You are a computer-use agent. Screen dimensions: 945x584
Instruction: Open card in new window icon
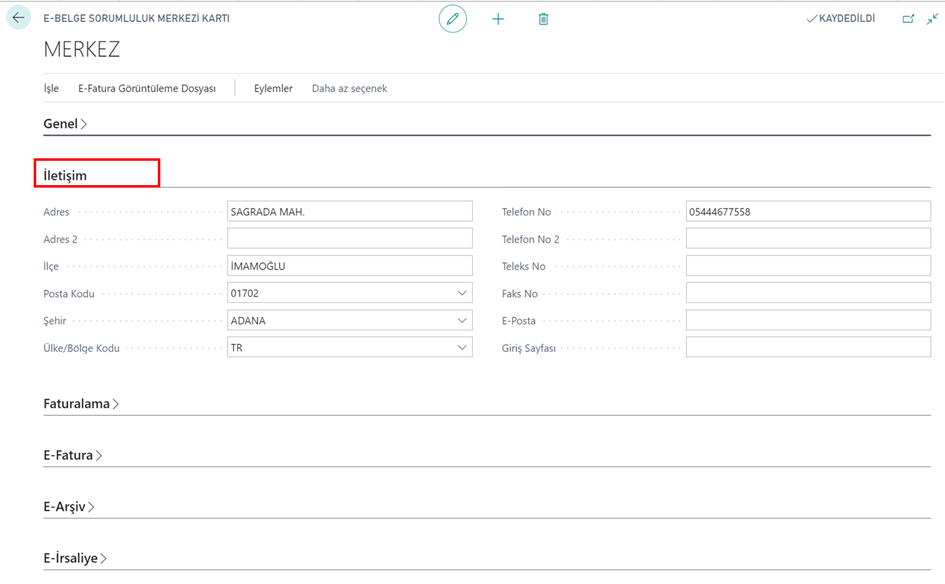[908, 19]
